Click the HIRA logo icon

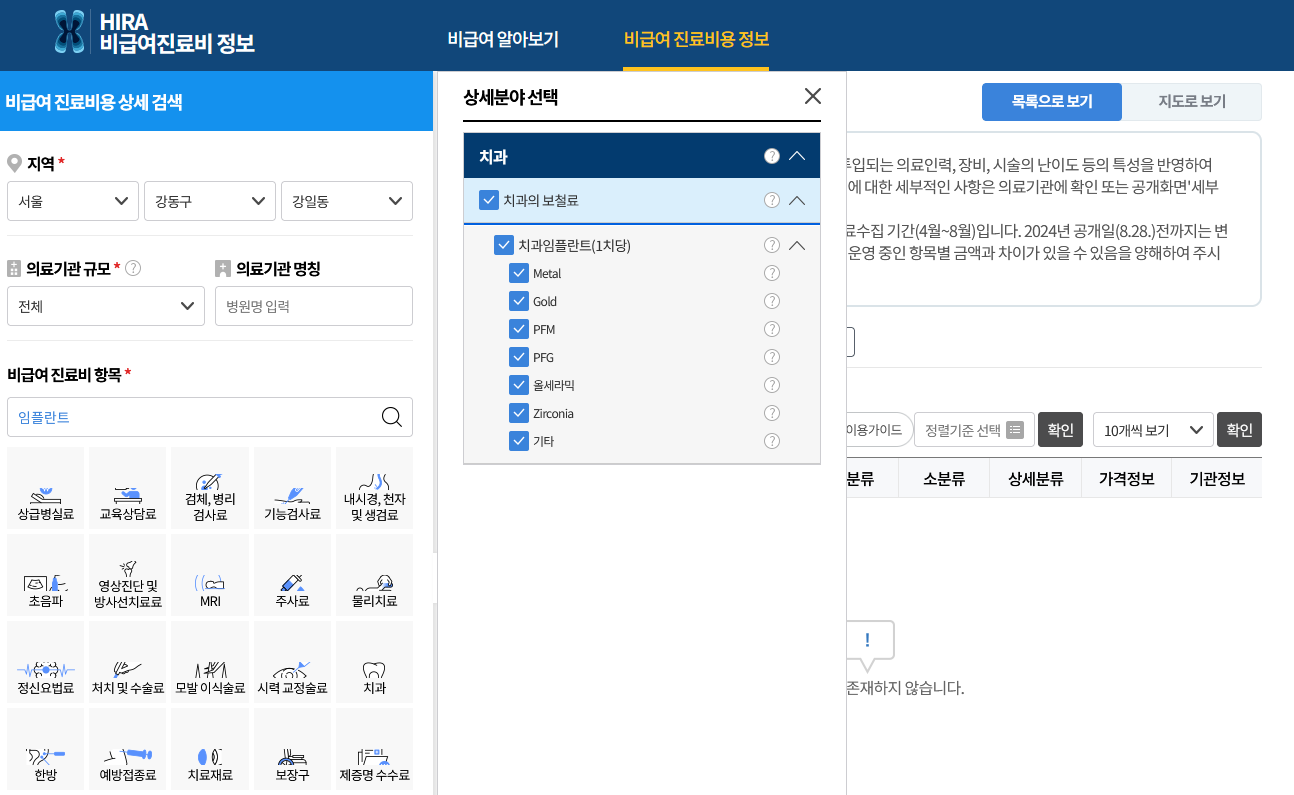click(x=70, y=32)
